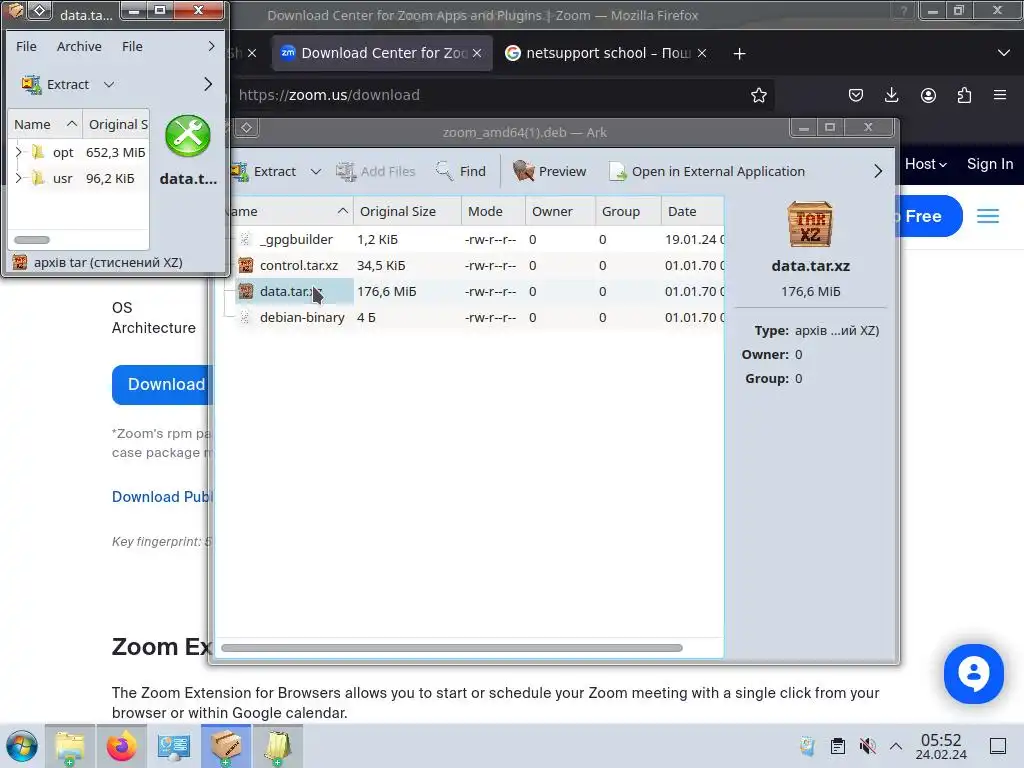Click show desktop icon in tray

[998, 746]
